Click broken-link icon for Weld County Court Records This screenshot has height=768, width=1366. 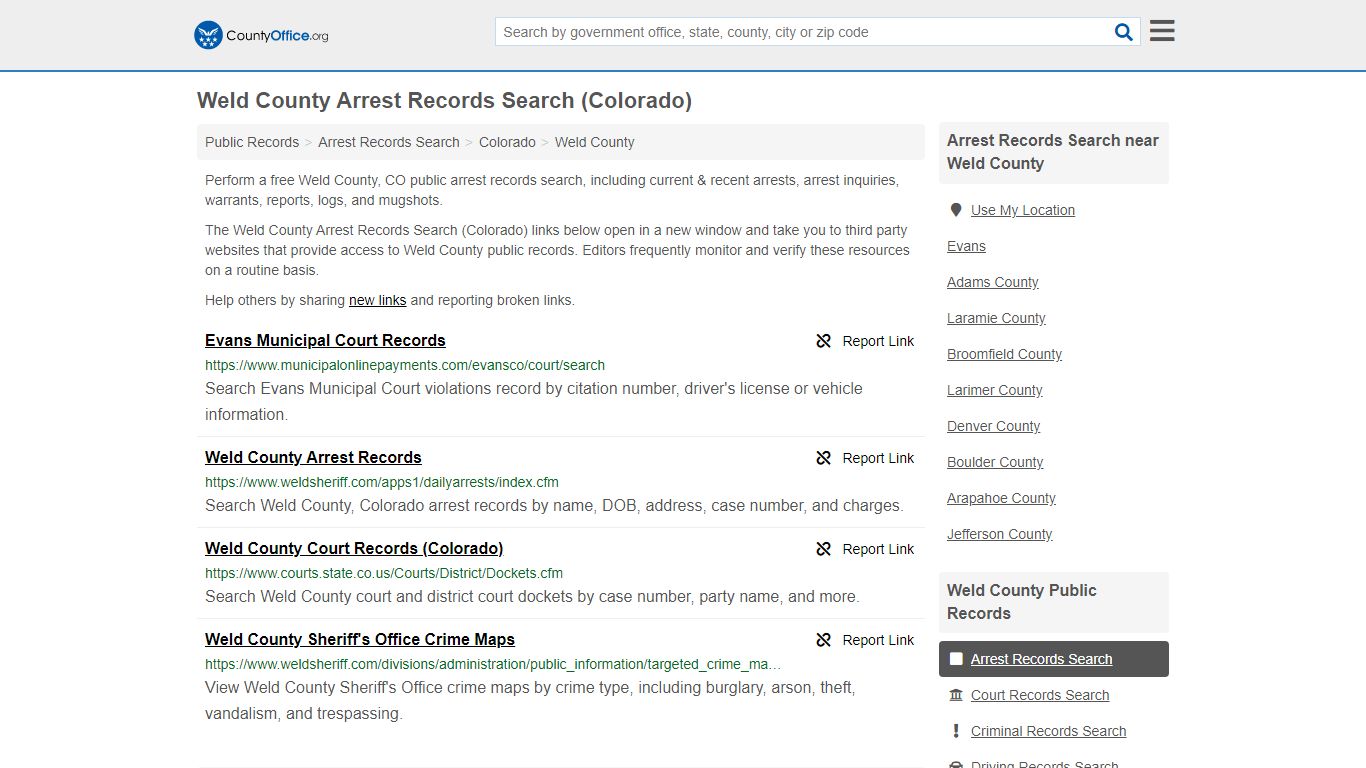pyautogui.click(x=824, y=549)
